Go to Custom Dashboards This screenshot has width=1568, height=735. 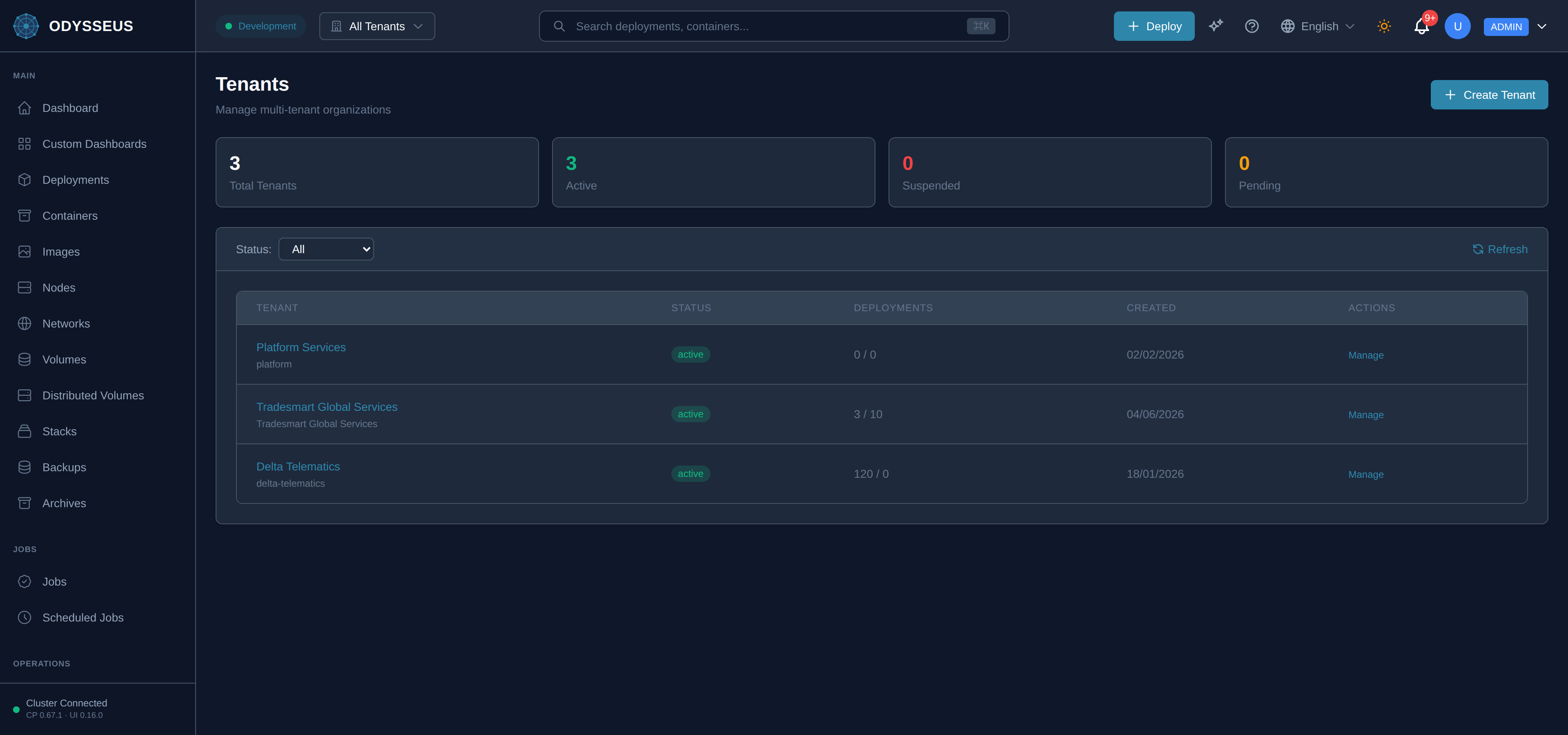(98, 144)
